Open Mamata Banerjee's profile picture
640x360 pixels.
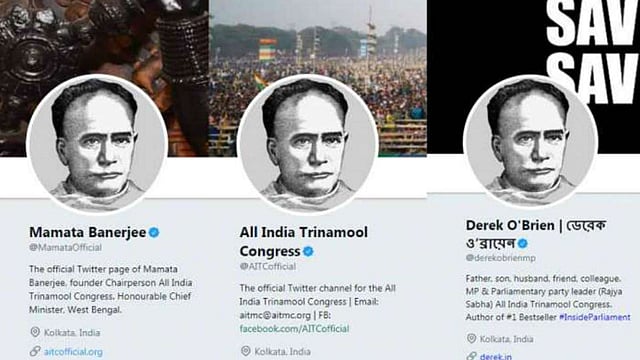tap(97, 144)
